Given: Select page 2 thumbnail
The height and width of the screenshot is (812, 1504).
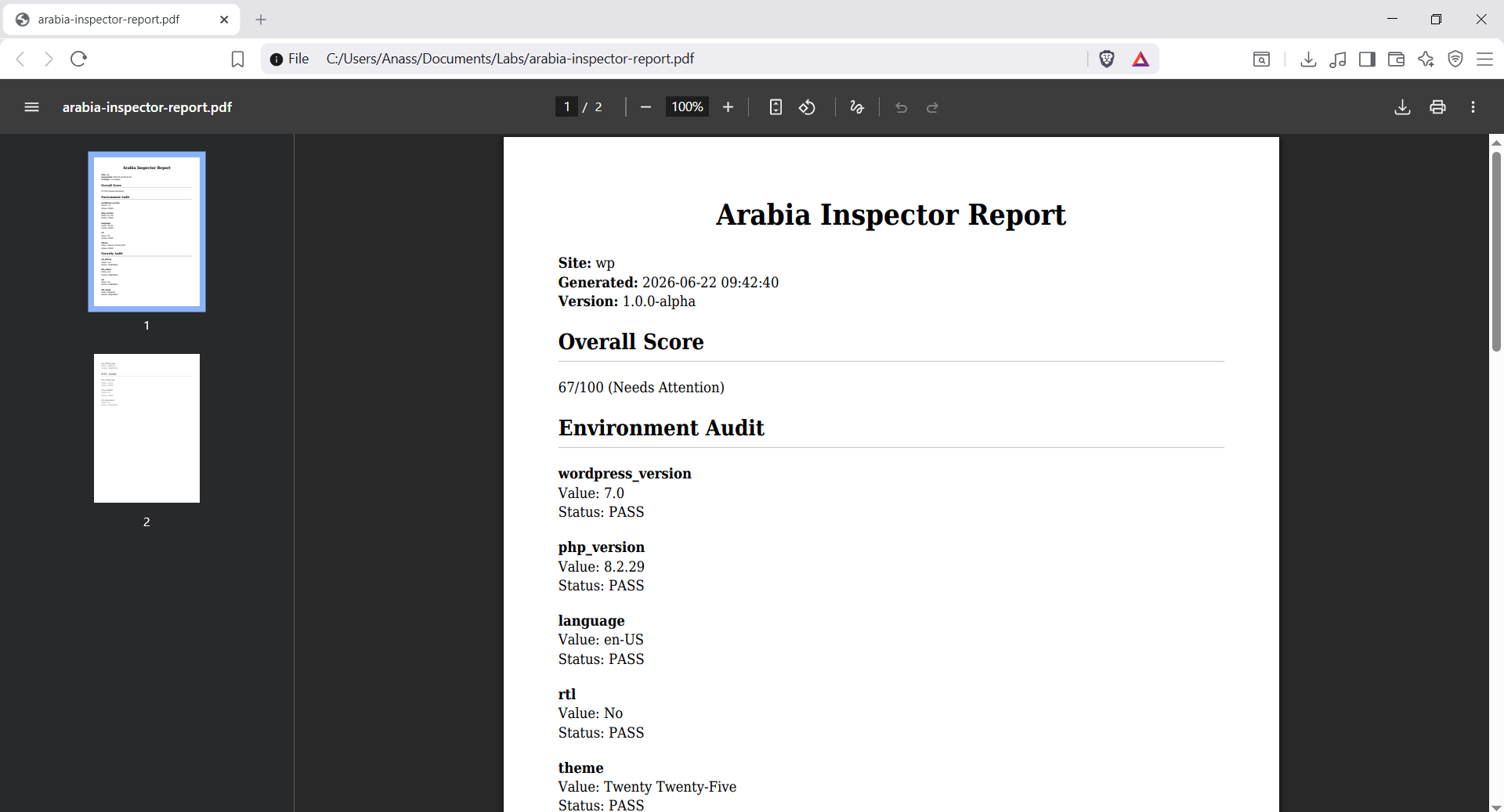Looking at the screenshot, I should pyautogui.click(x=146, y=428).
